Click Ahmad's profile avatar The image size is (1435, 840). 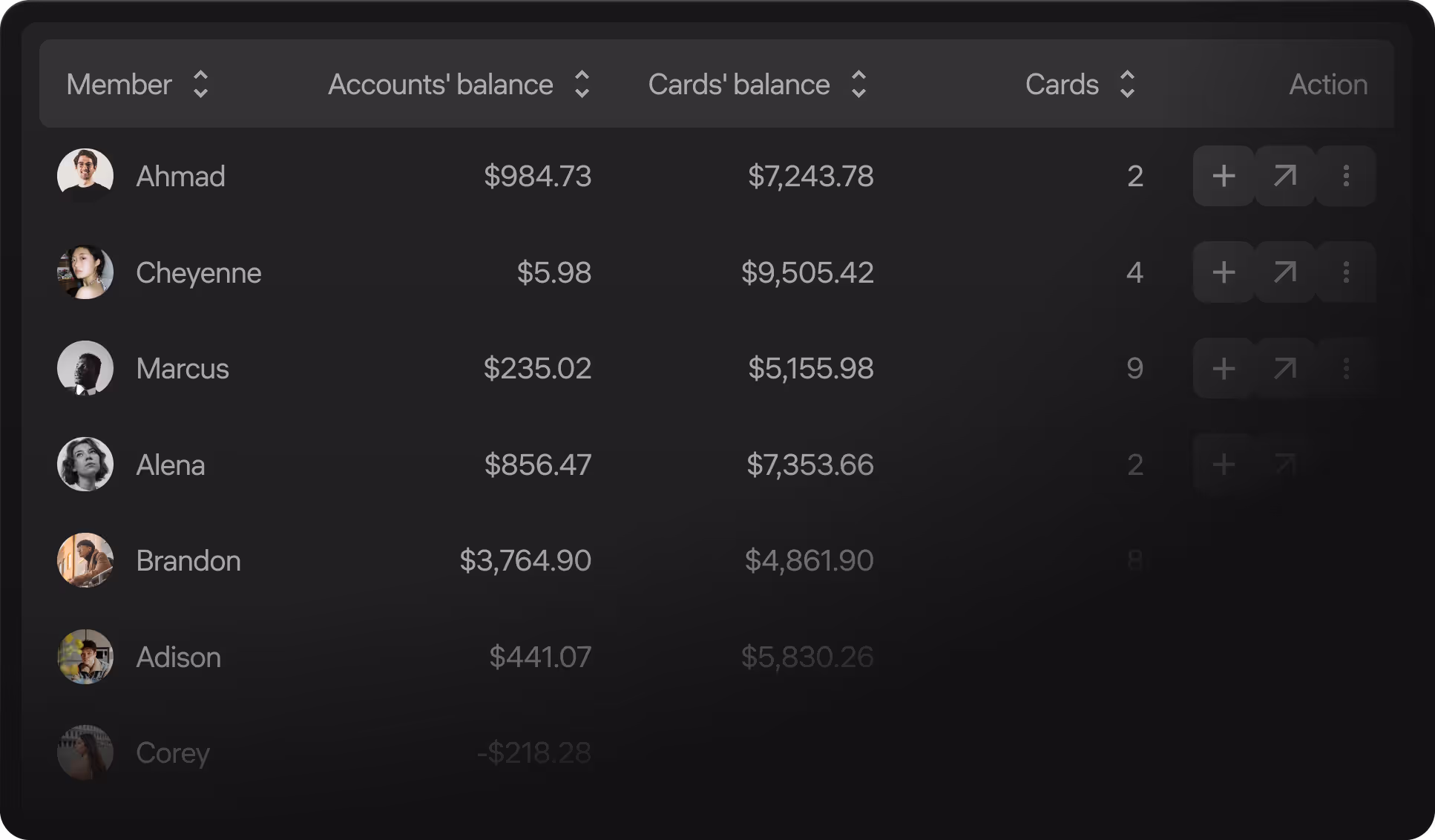click(85, 176)
